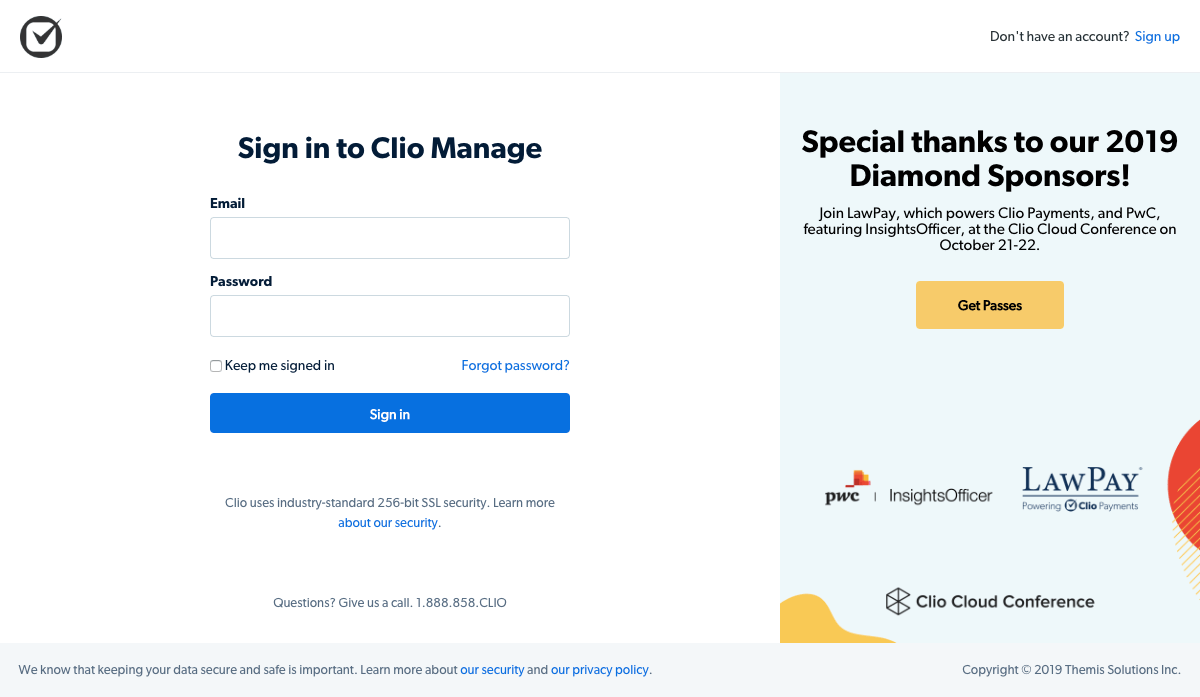Click the Clio checkmark logo in the header
1200x697 pixels.
40,36
